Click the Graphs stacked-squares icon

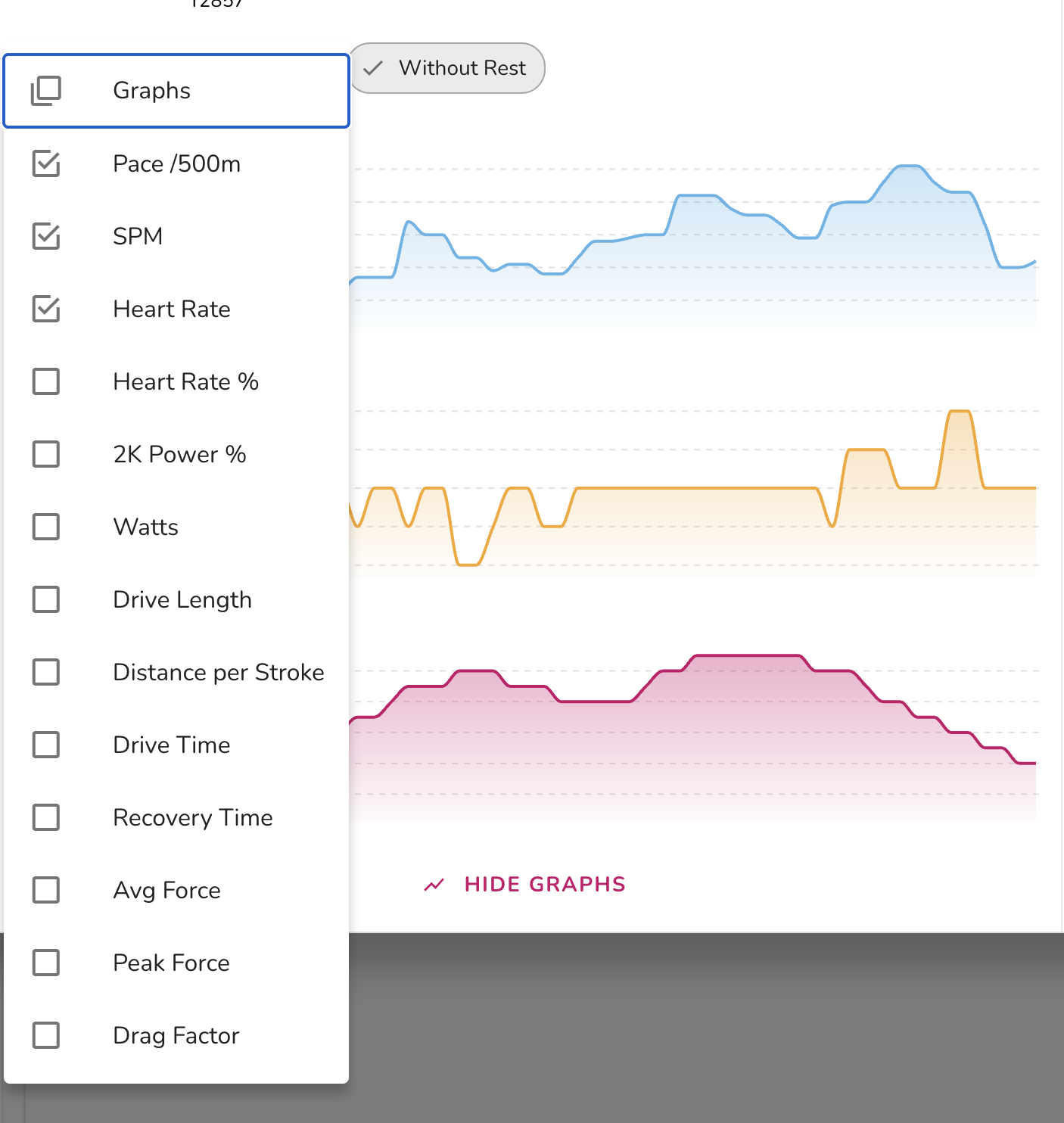(x=45, y=91)
